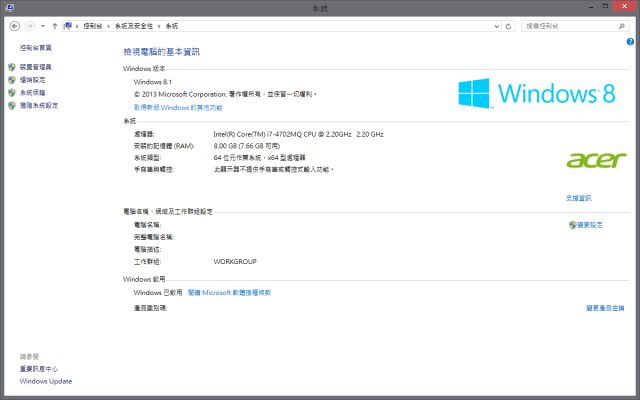The height and width of the screenshot is (400, 640).
Task: Click shield icon beside 遠端設定
Action: click(12, 80)
